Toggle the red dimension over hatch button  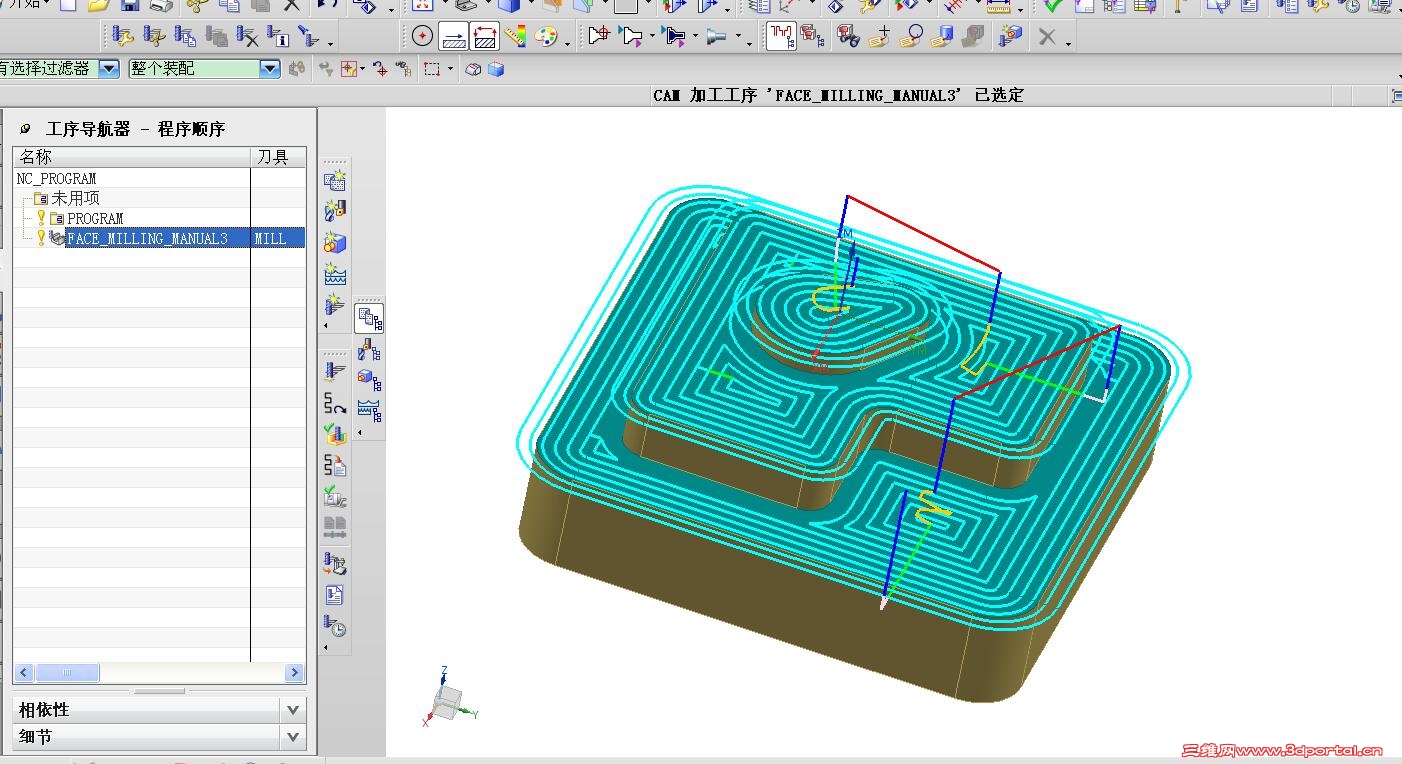485,37
